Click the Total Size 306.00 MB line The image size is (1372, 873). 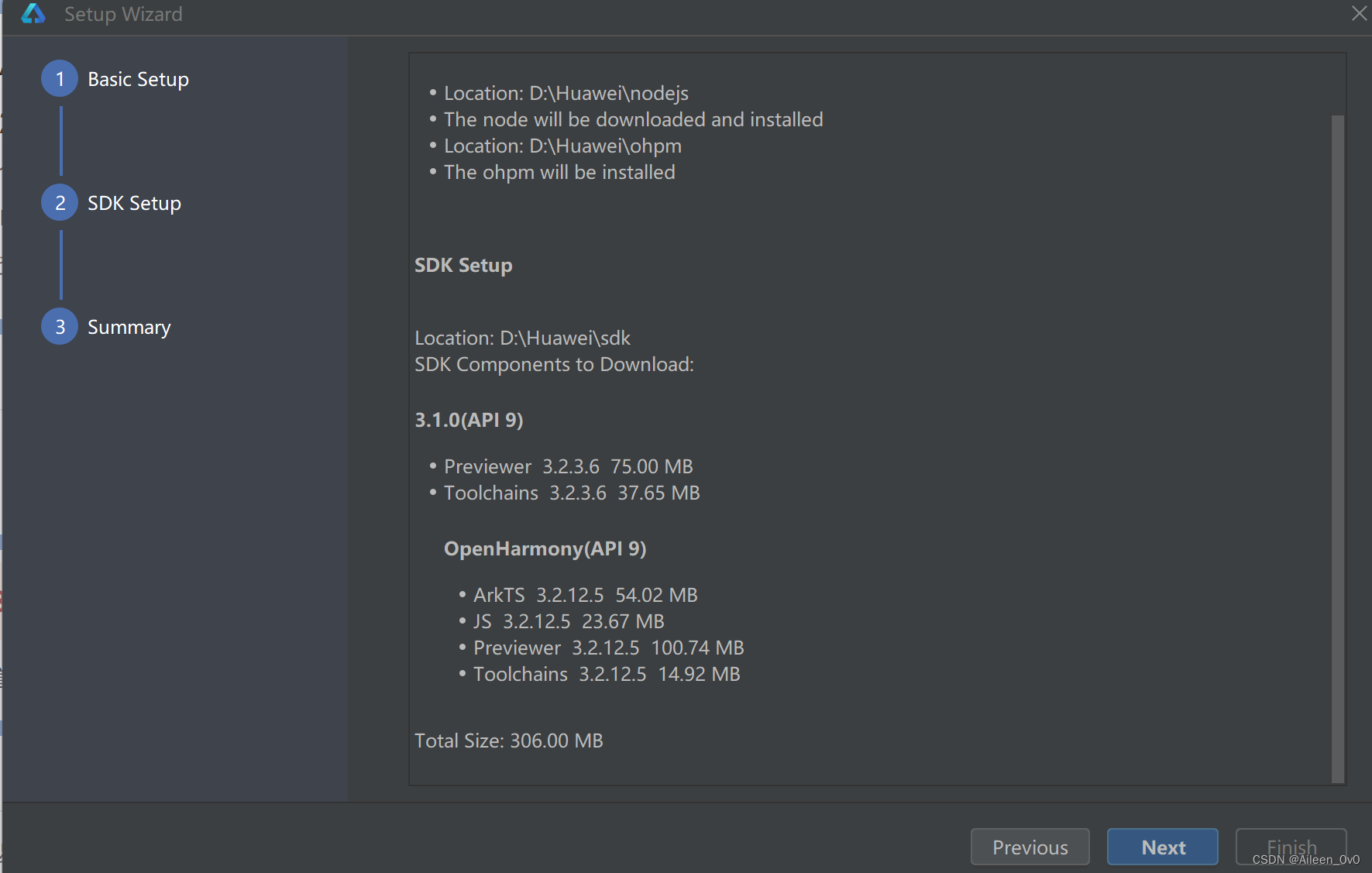pos(508,741)
